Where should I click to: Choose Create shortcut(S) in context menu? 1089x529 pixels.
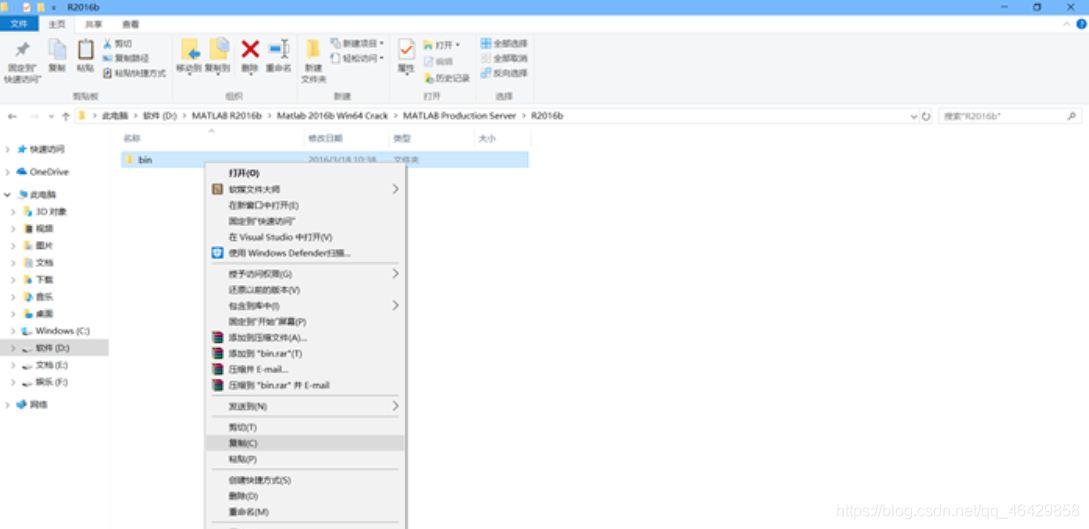(x=306, y=480)
